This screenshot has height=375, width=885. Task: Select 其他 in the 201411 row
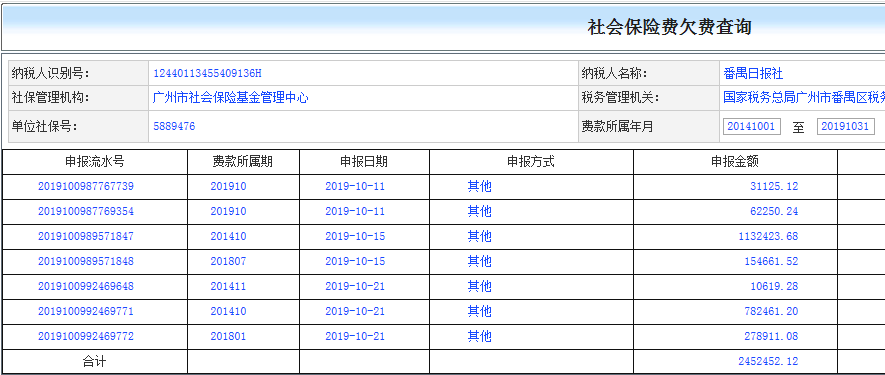(x=479, y=286)
